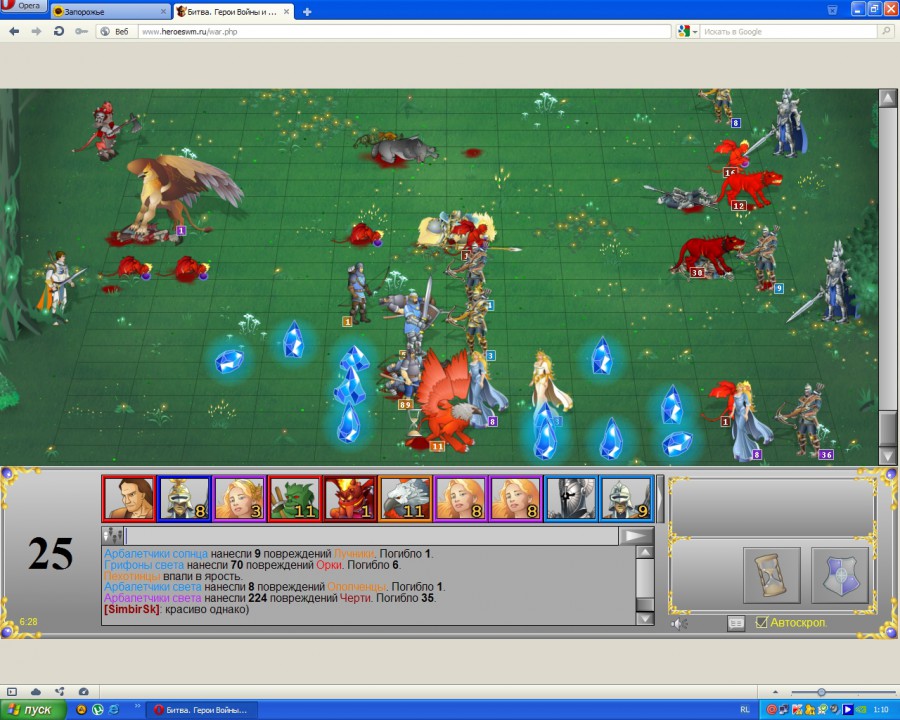Click the Opera Link cloud icon

[x=36, y=692]
